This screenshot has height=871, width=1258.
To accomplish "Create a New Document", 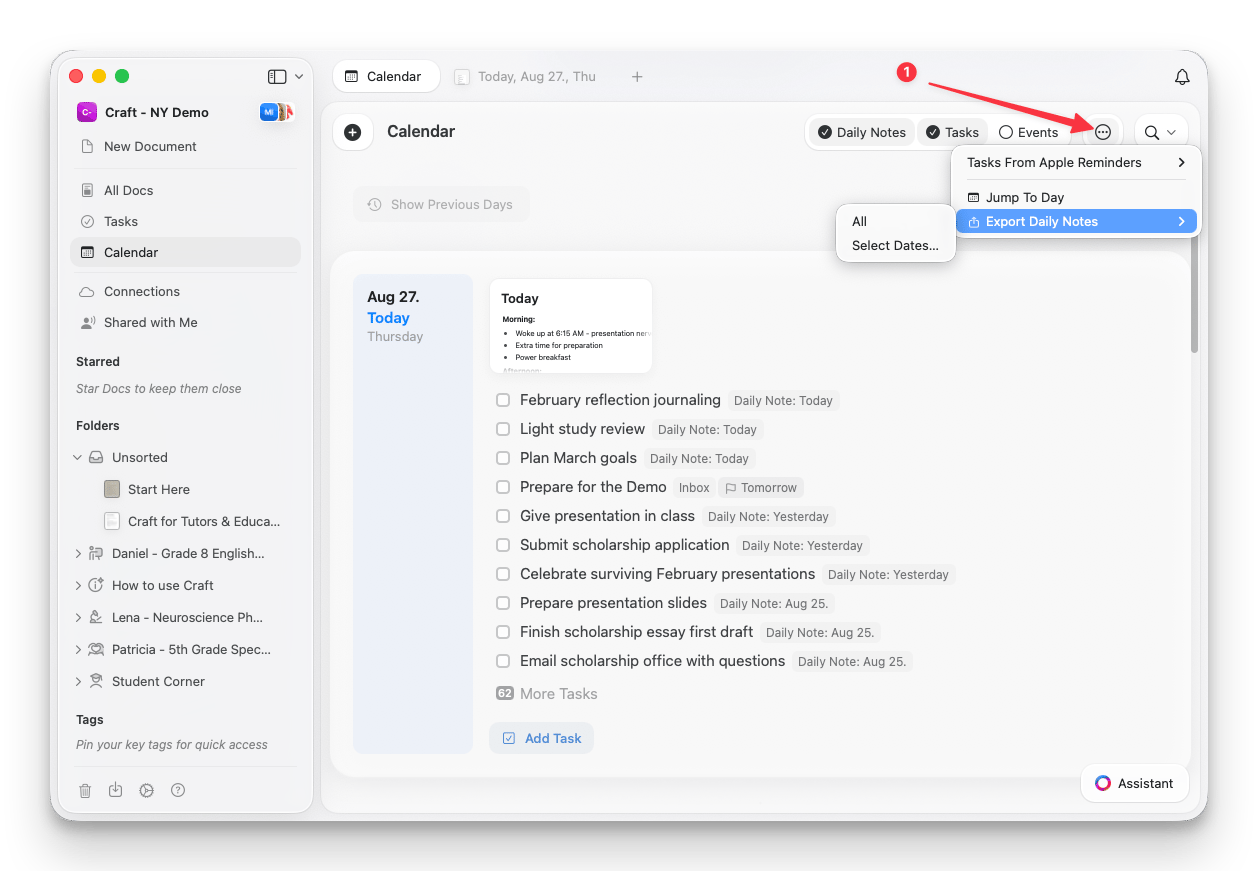I will tap(150, 146).
